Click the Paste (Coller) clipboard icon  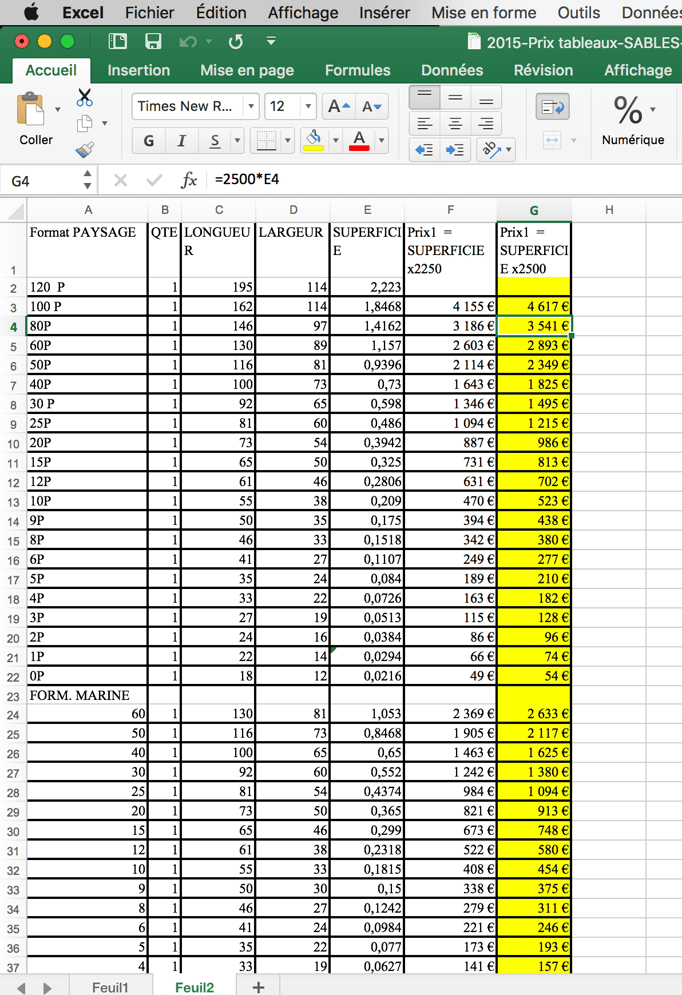(x=30, y=109)
